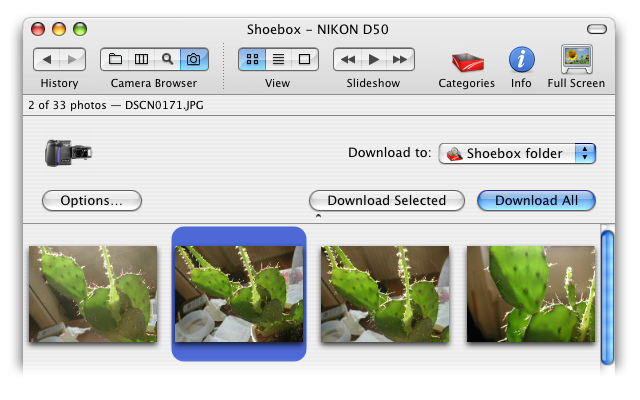
Task: Open the folder browser view
Action: click(x=115, y=60)
